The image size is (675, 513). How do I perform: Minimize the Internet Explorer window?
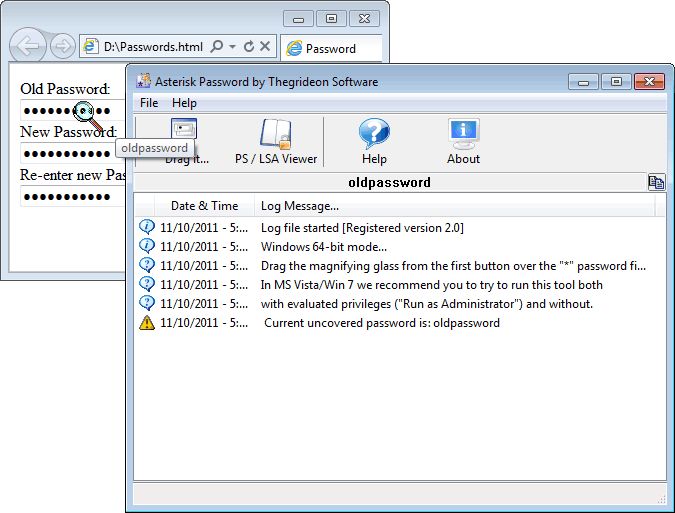click(298, 19)
